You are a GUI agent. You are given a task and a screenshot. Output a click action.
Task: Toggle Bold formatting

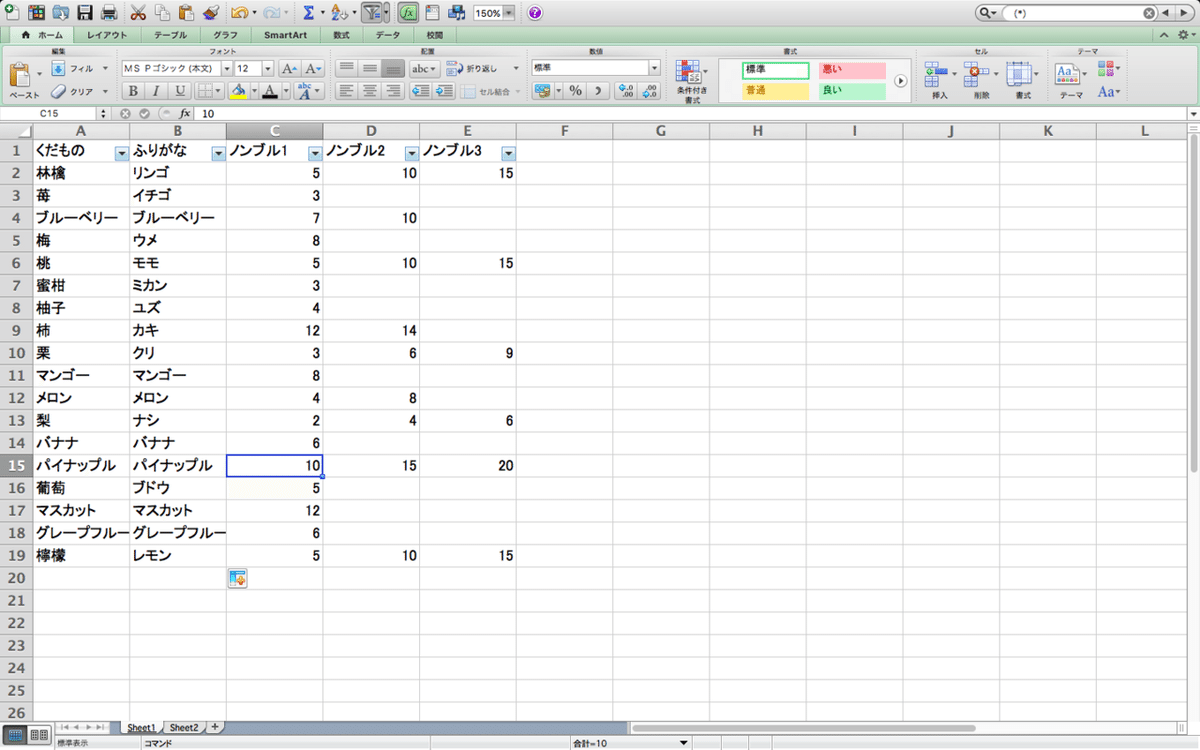[132, 91]
